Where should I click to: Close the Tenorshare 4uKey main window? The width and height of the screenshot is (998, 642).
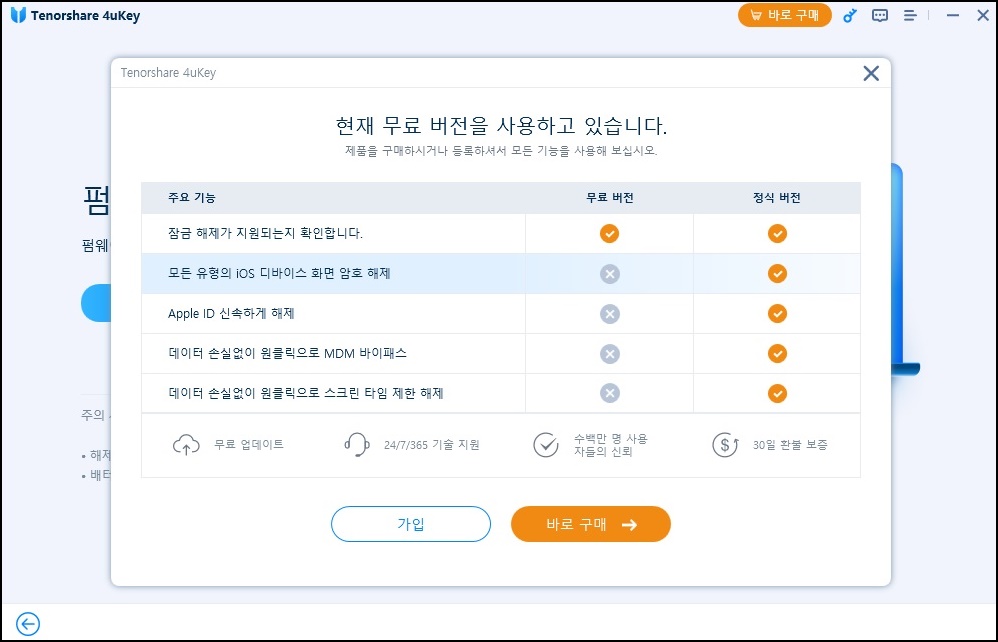[983, 16]
